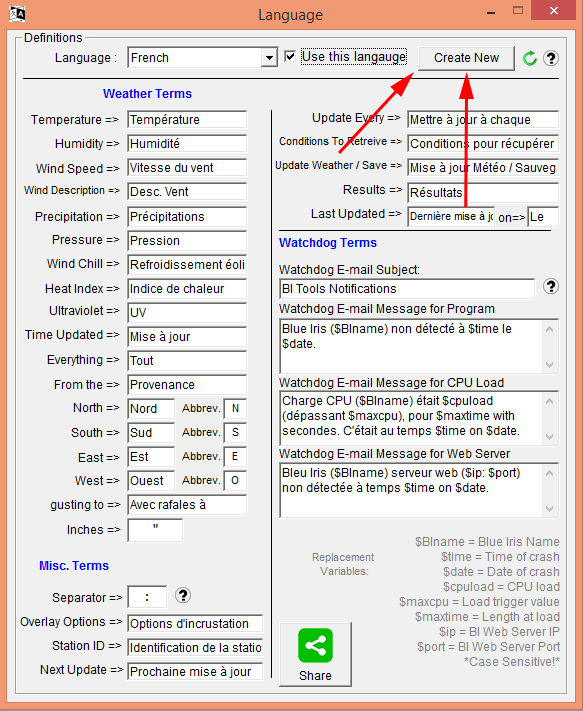Image resolution: width=583 pixels, height=711 pixels.
Task: Edit the Watchdog E-mail Subject field
Action: tap(407, 289)
